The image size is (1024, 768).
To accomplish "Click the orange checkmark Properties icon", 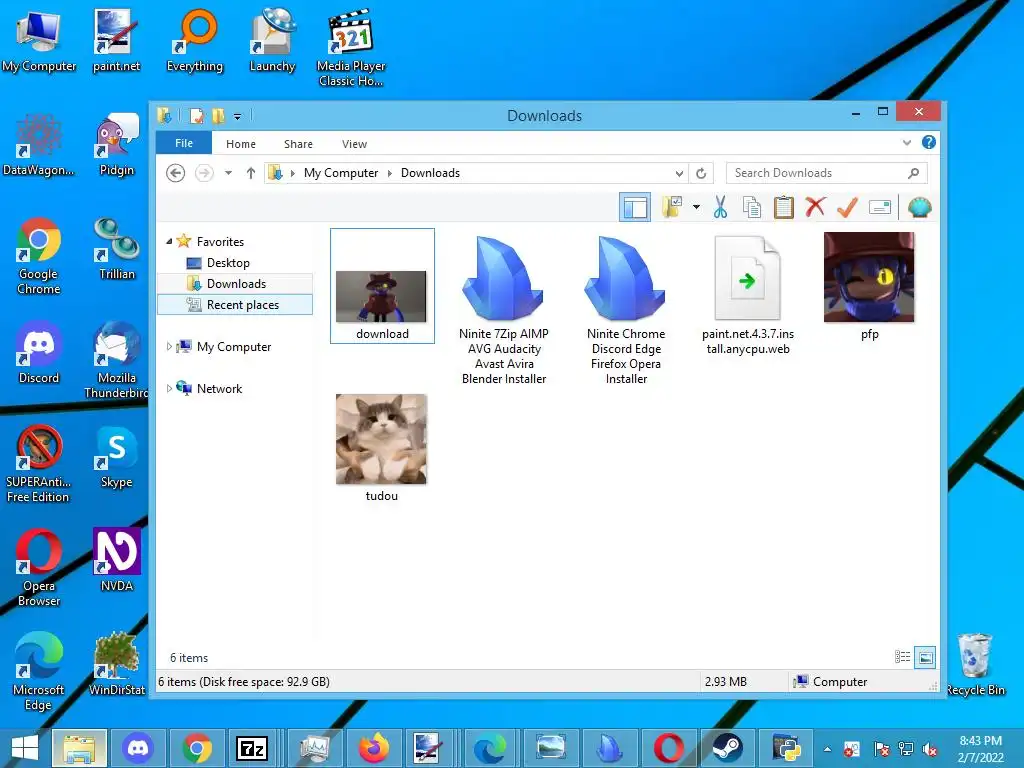I will point(847,208).
